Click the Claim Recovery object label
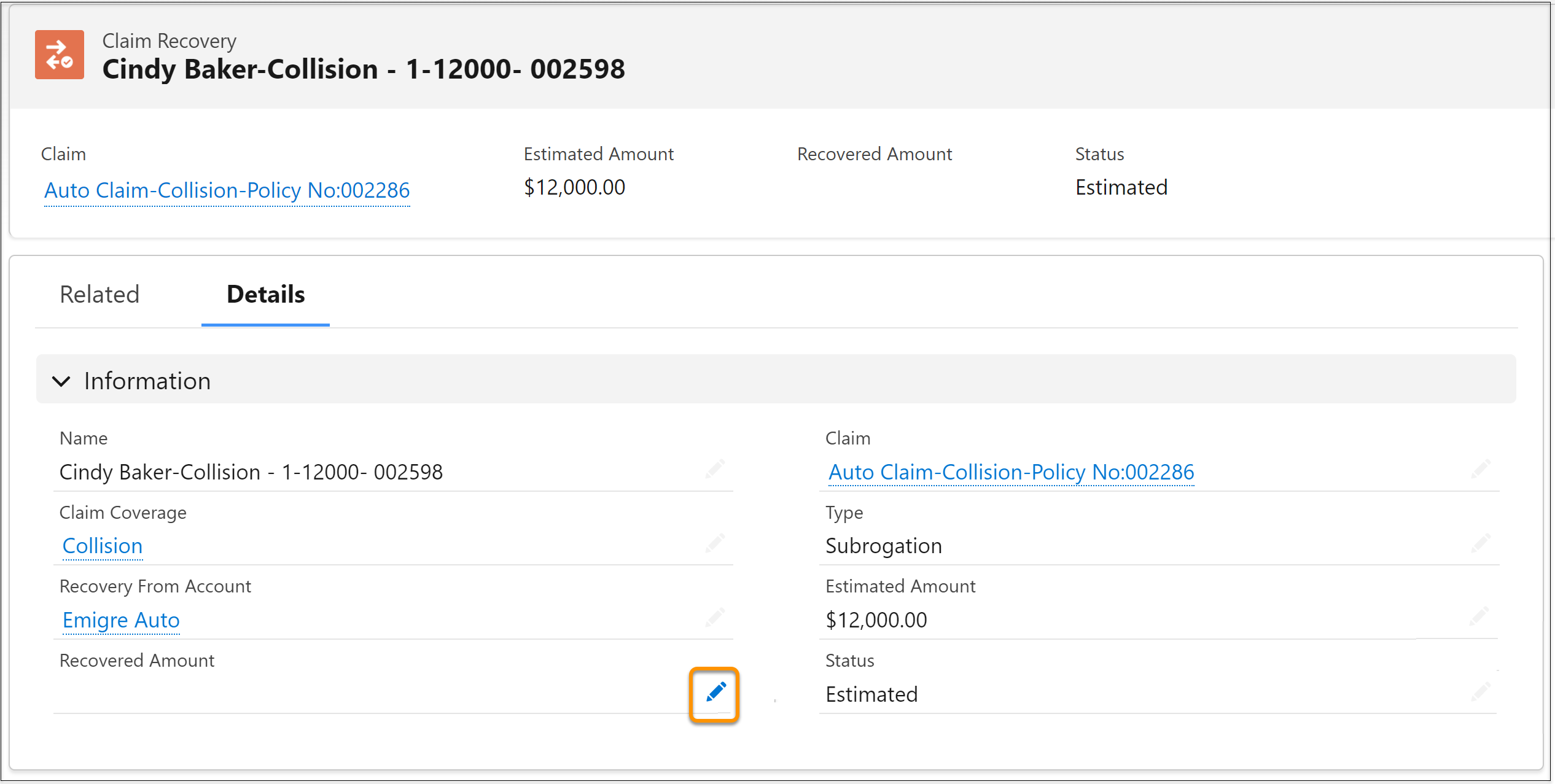 (x=169, y=41)
